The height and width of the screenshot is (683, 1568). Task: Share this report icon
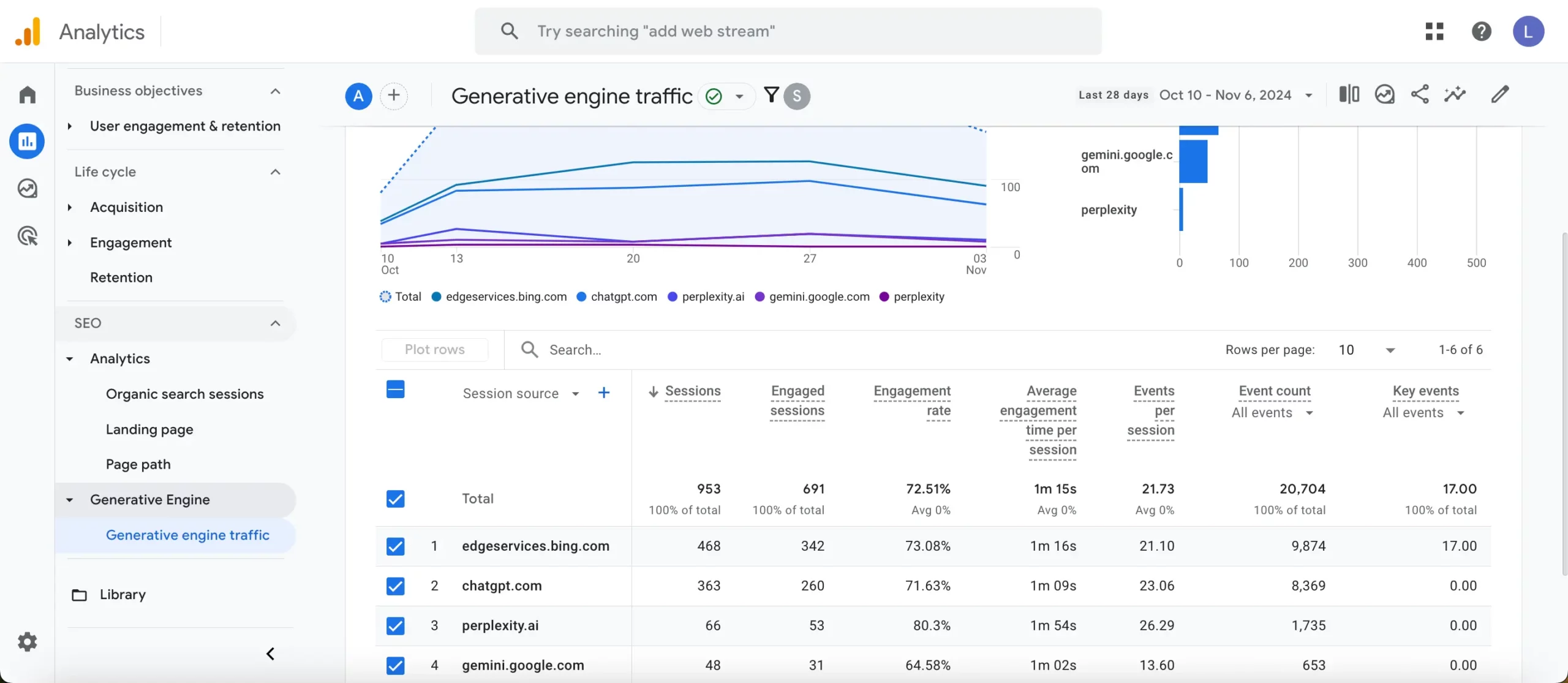coord(1420,94)
